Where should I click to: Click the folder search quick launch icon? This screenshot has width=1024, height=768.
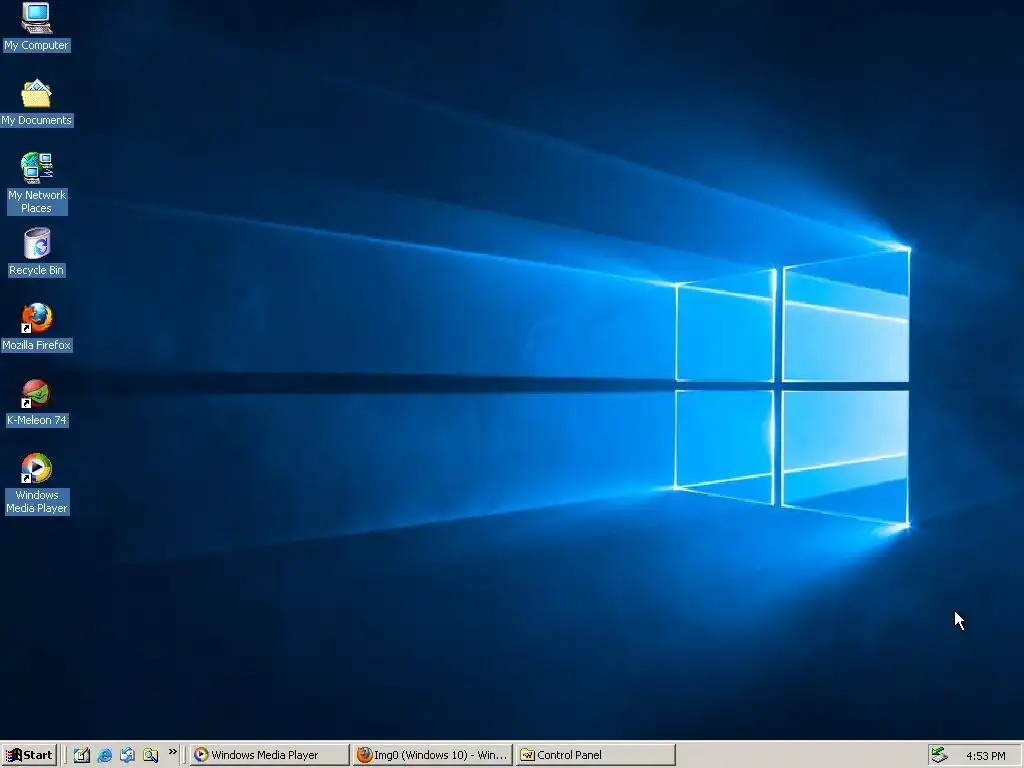[150, 755]
